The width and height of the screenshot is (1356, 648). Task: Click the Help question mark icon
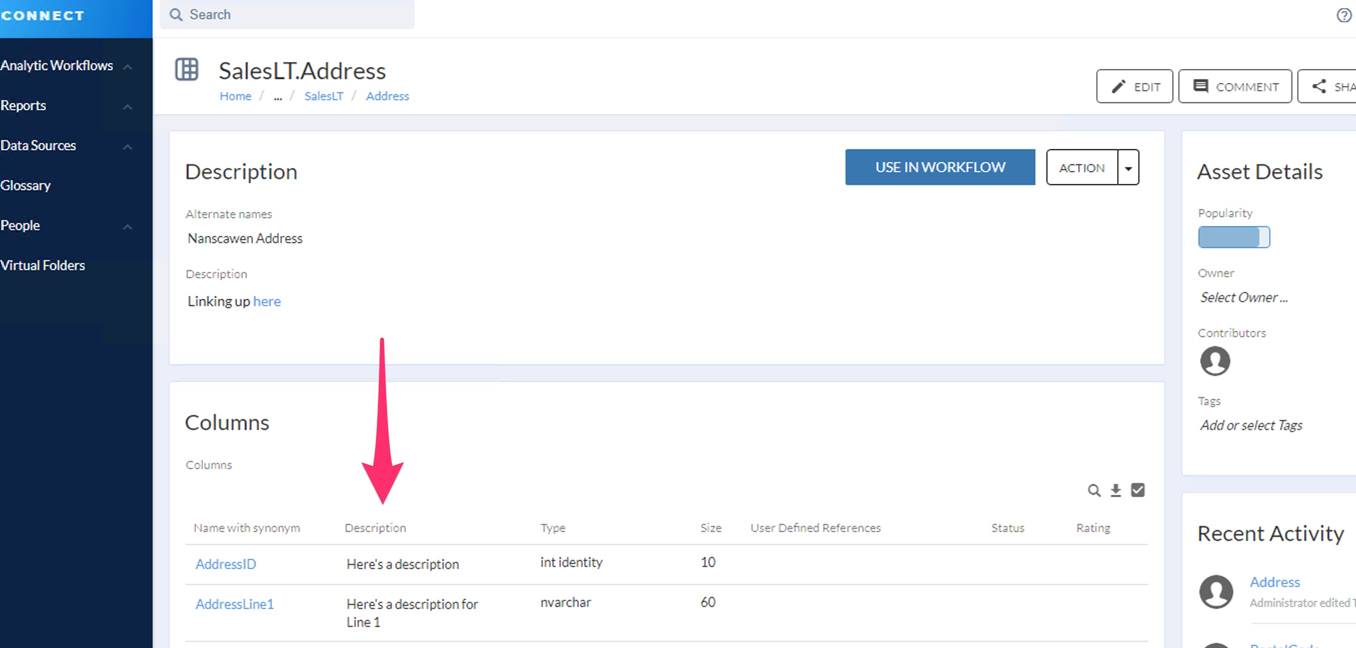click(x=1344, y=16)
